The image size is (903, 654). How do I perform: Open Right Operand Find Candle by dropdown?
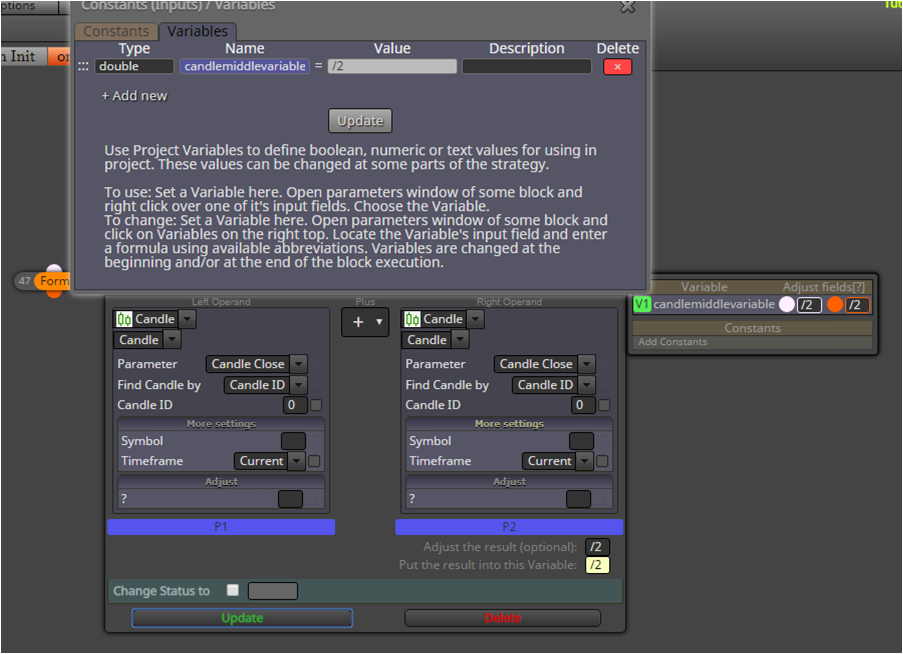coord(586,385)
